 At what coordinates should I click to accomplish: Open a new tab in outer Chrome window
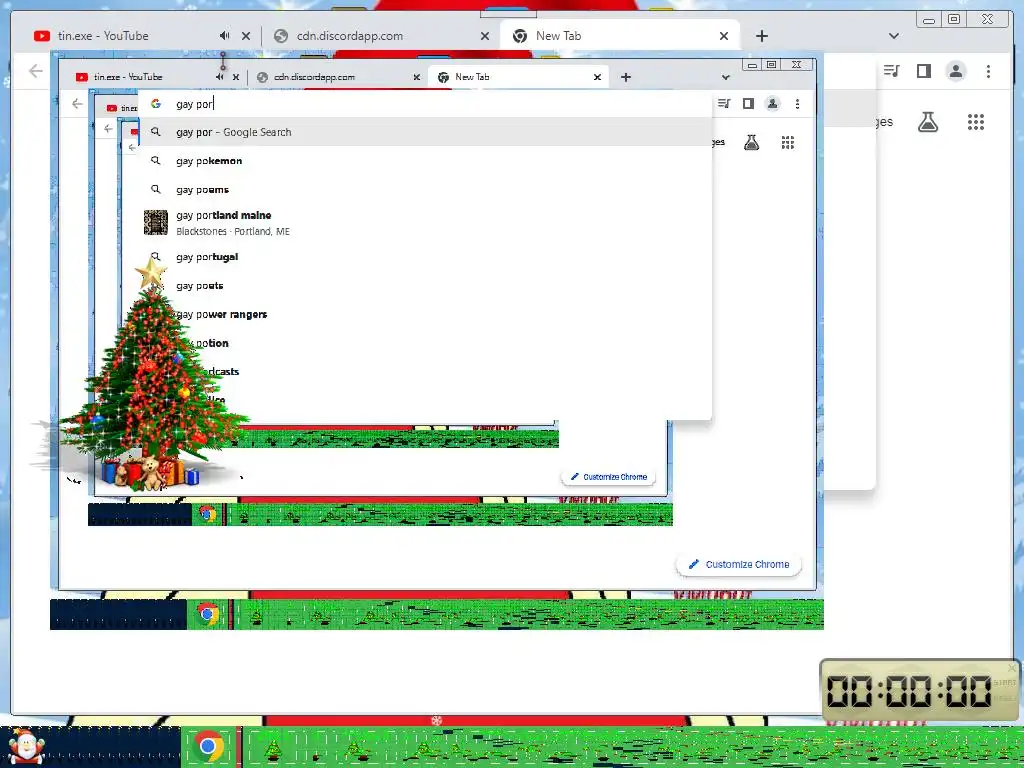coord(761,36)
